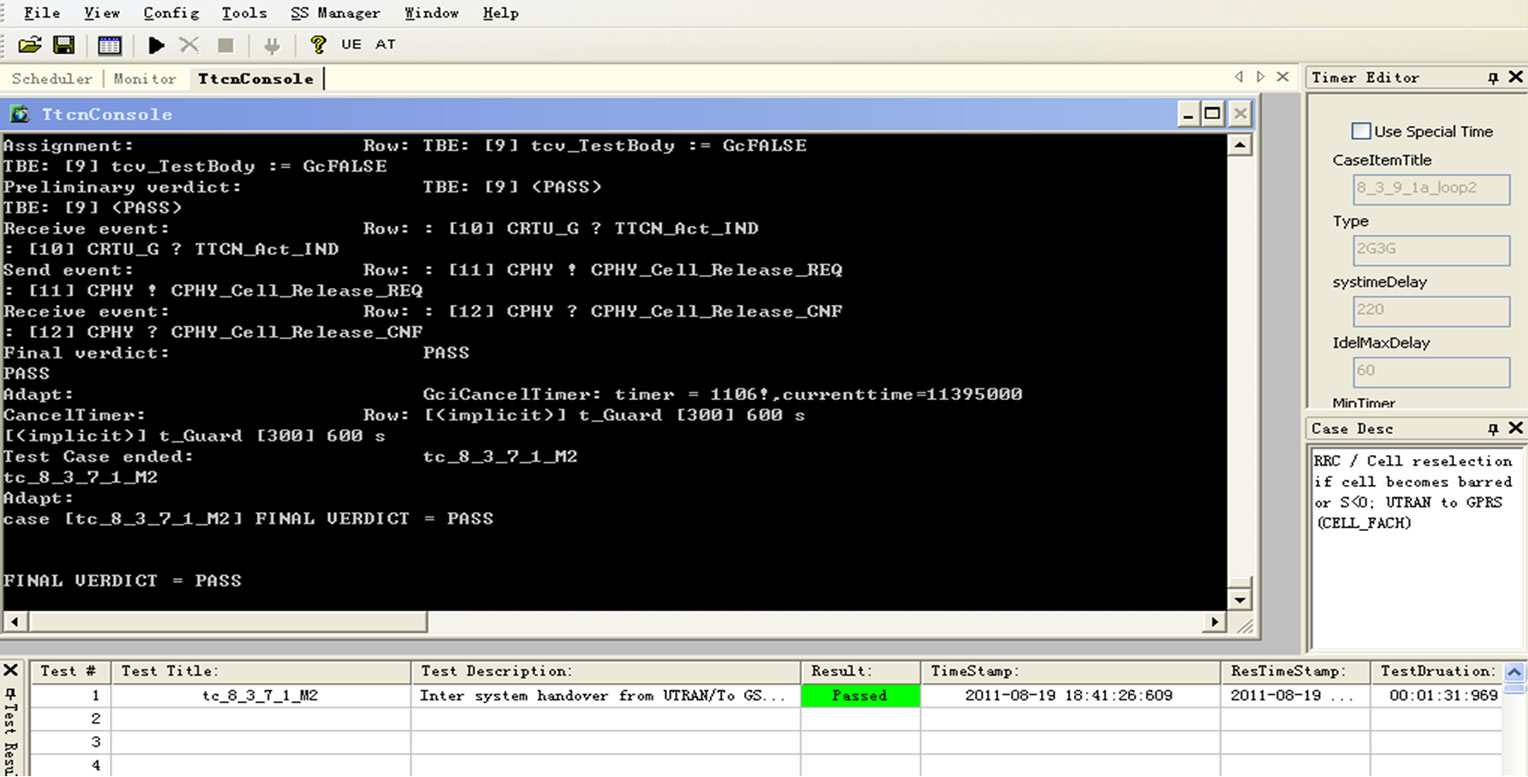Open the Config menu
The width and height of the screenshot is (1528, 777).
(x=171, y=13)
